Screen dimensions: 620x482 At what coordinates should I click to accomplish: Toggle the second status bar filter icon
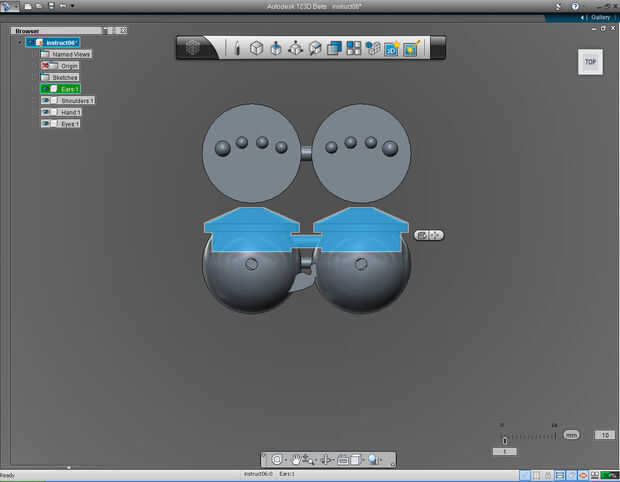[537, 475]
